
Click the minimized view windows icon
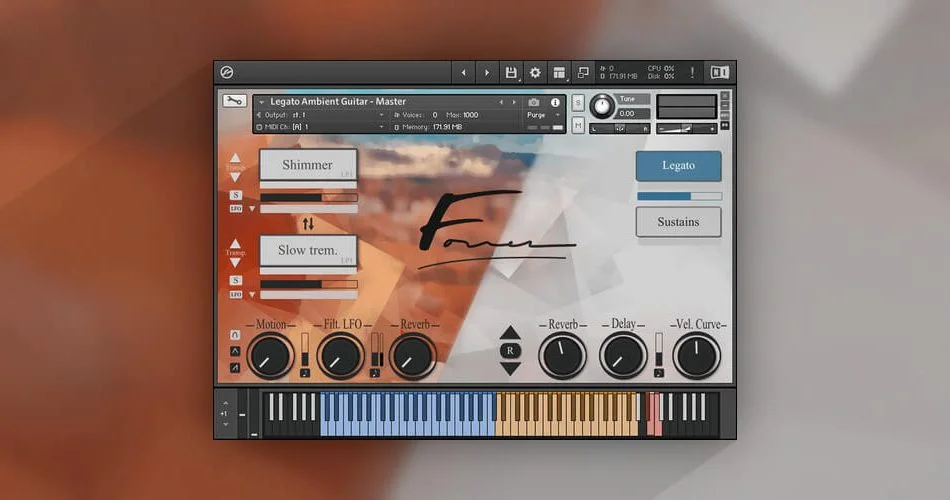coord(583,73)
